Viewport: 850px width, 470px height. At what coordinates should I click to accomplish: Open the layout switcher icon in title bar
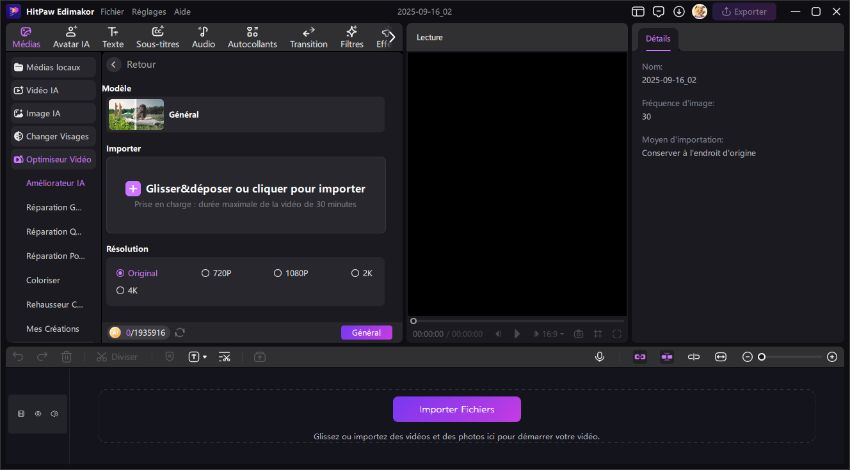(x=639, y=12)
